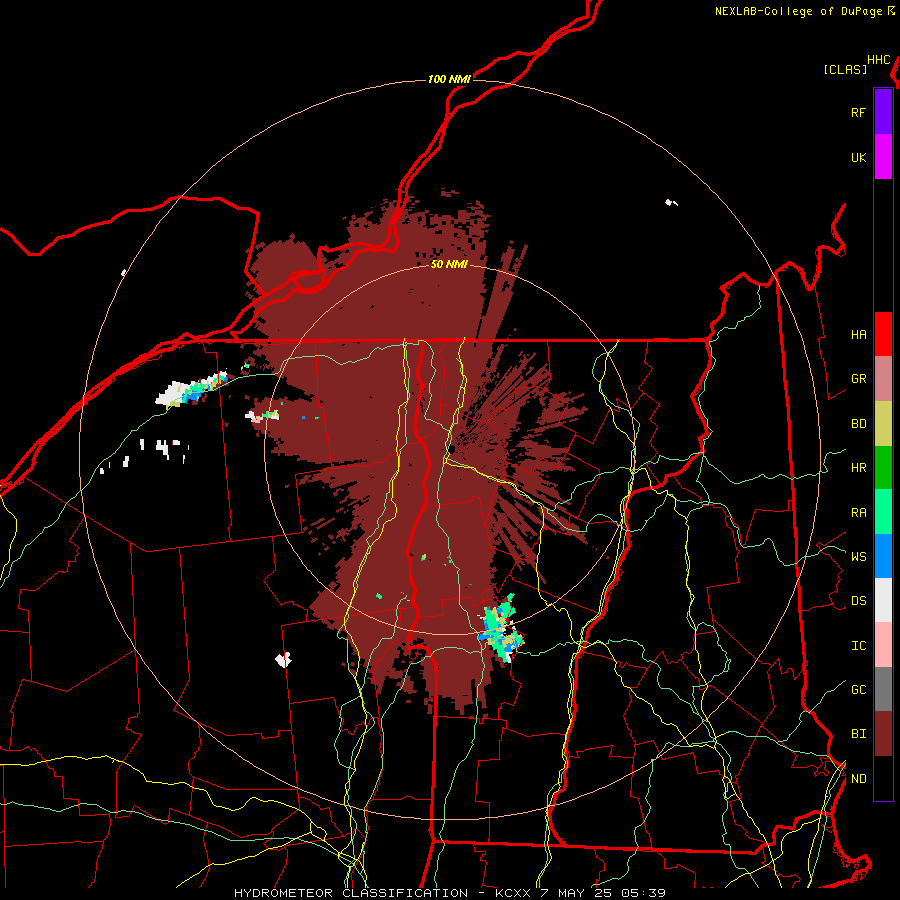Click the rain cell near southeast 50 NMI ring

pos(501,628)
